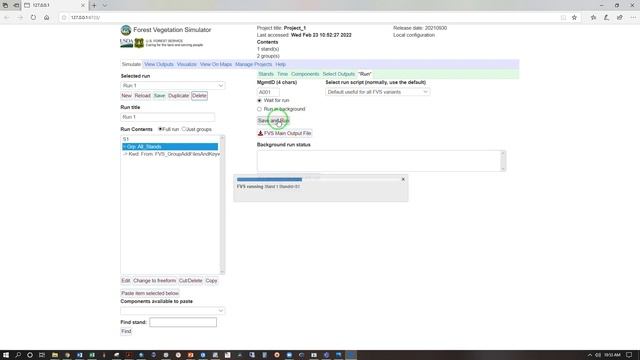
Task: Click the Paste item selected below button
Action: click(x=150, y=293)
